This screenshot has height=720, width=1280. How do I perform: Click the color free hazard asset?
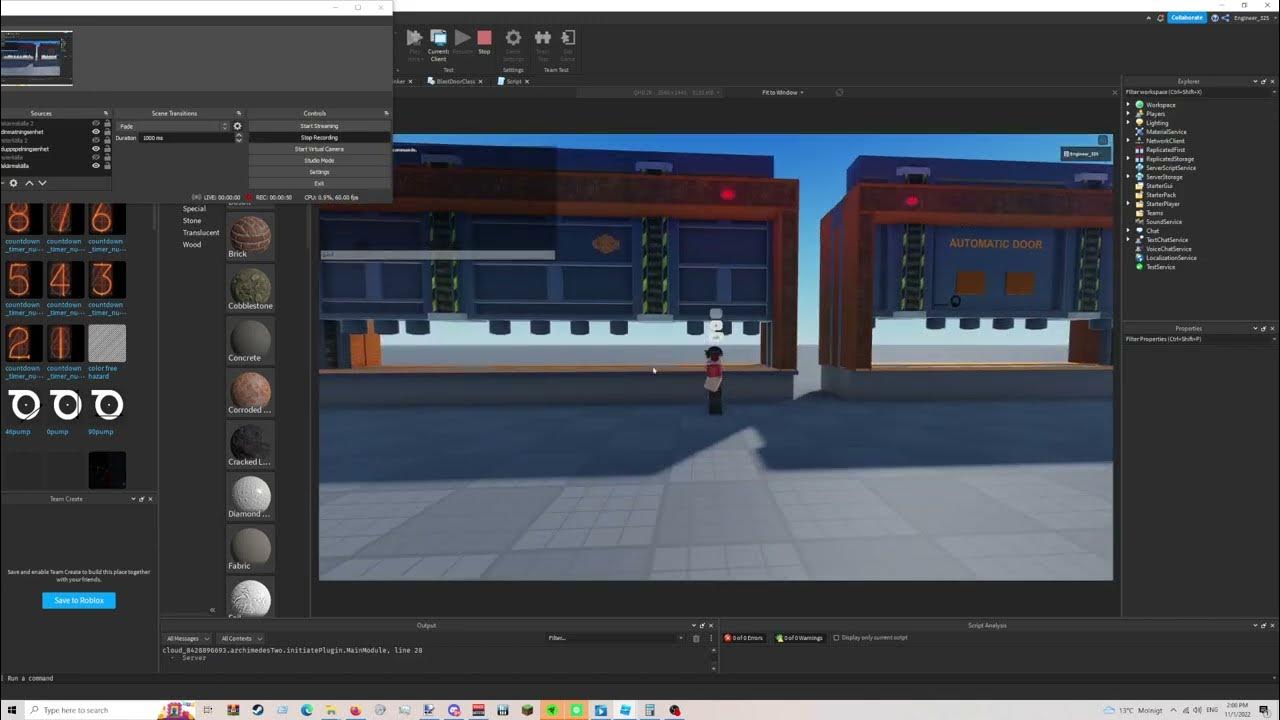106,350
